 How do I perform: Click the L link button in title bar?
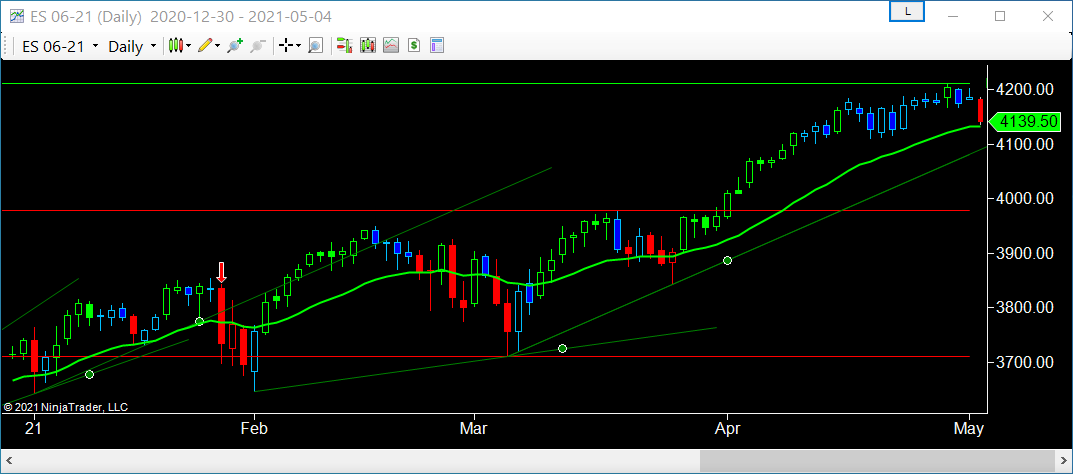click(x=907, y=12)
